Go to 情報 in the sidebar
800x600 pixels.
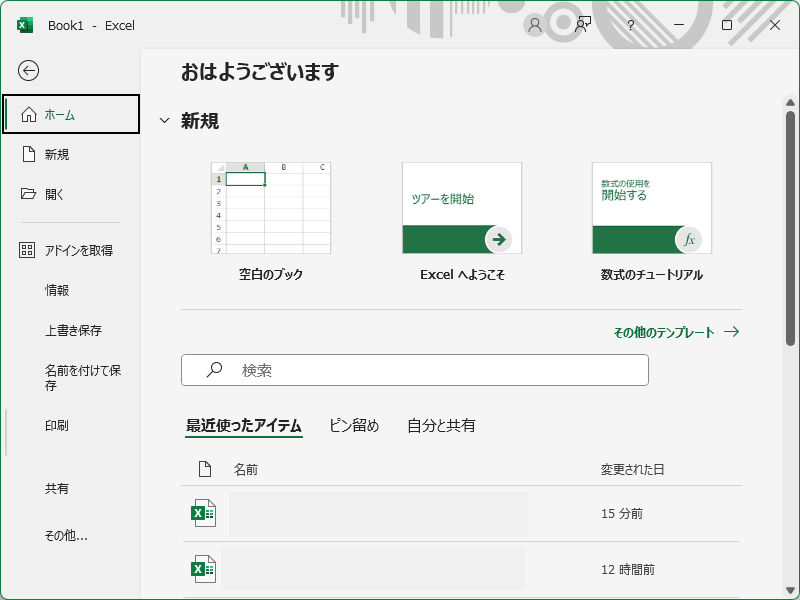point(71,290)
